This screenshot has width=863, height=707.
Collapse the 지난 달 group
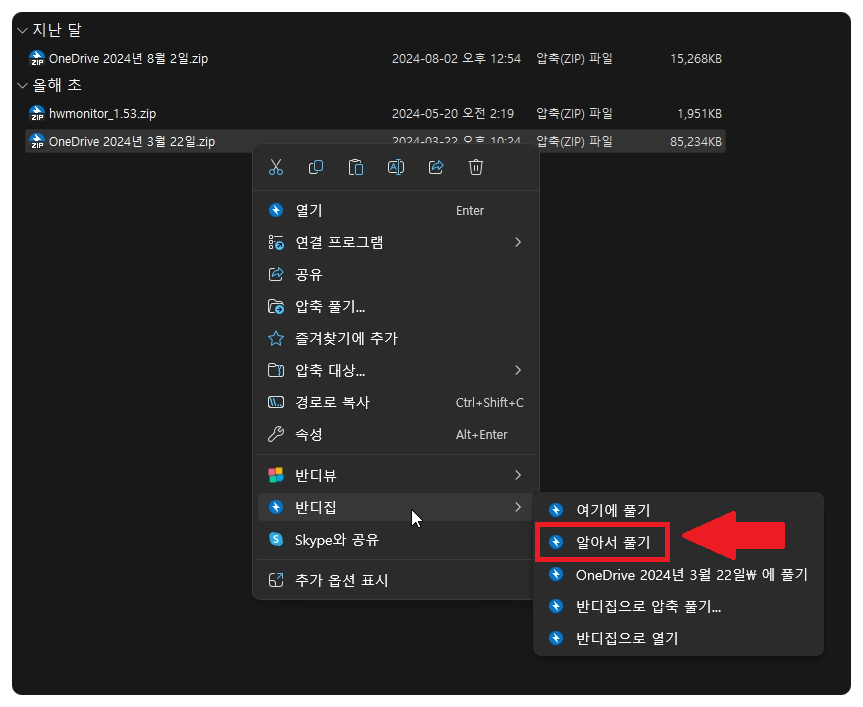click(x=23, y=30)
